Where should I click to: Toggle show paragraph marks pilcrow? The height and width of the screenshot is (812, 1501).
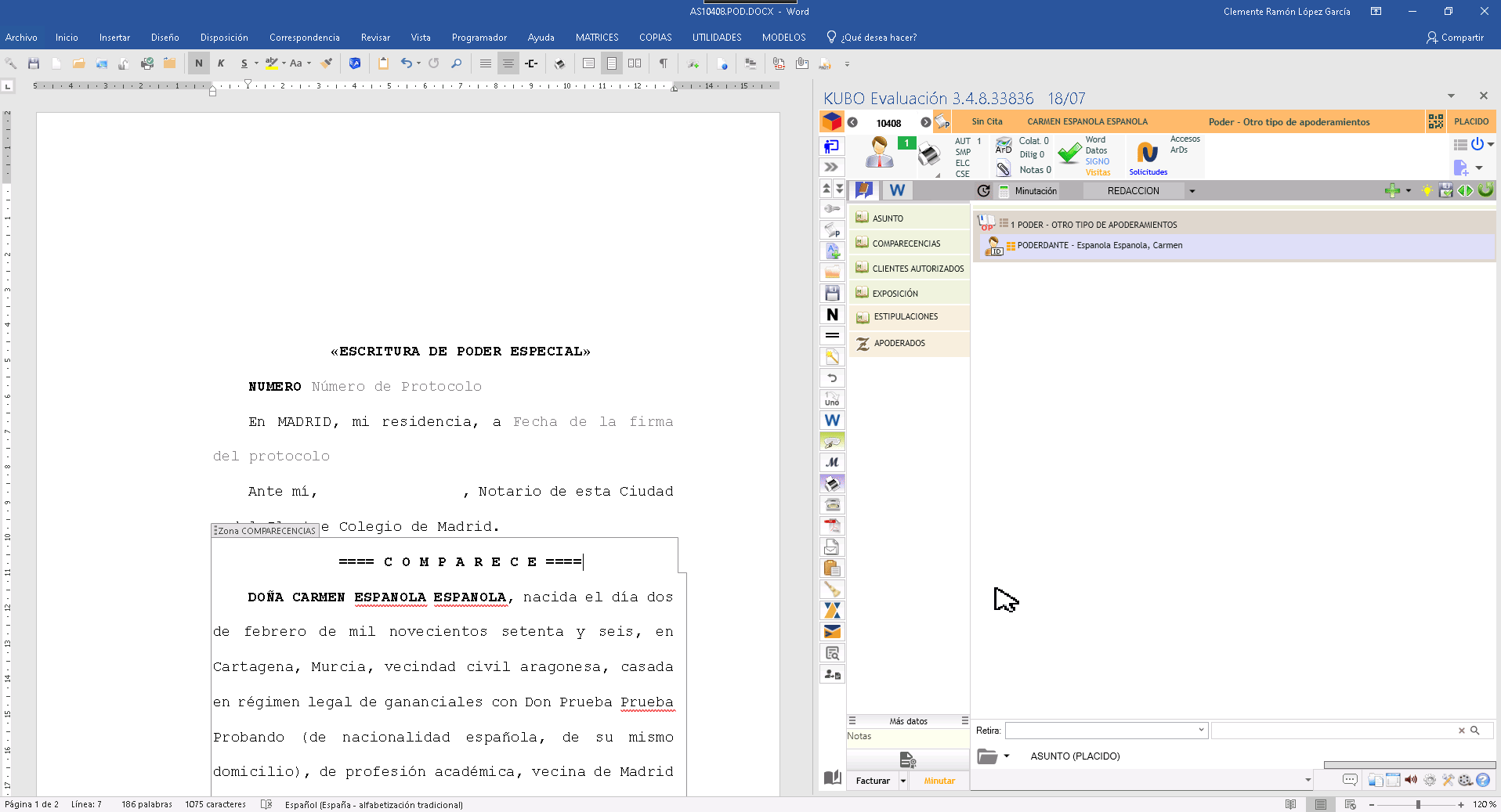click(664, 63)
